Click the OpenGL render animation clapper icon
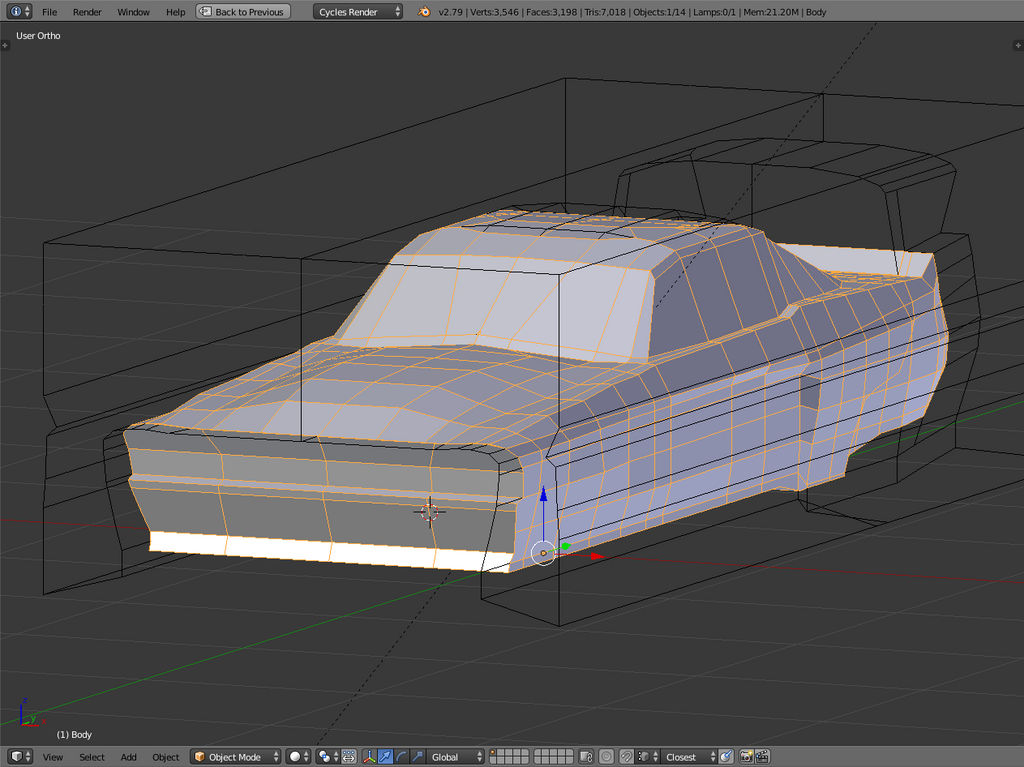The width and height of the screenshot is (1024, 767). click(x=762, y=757)
